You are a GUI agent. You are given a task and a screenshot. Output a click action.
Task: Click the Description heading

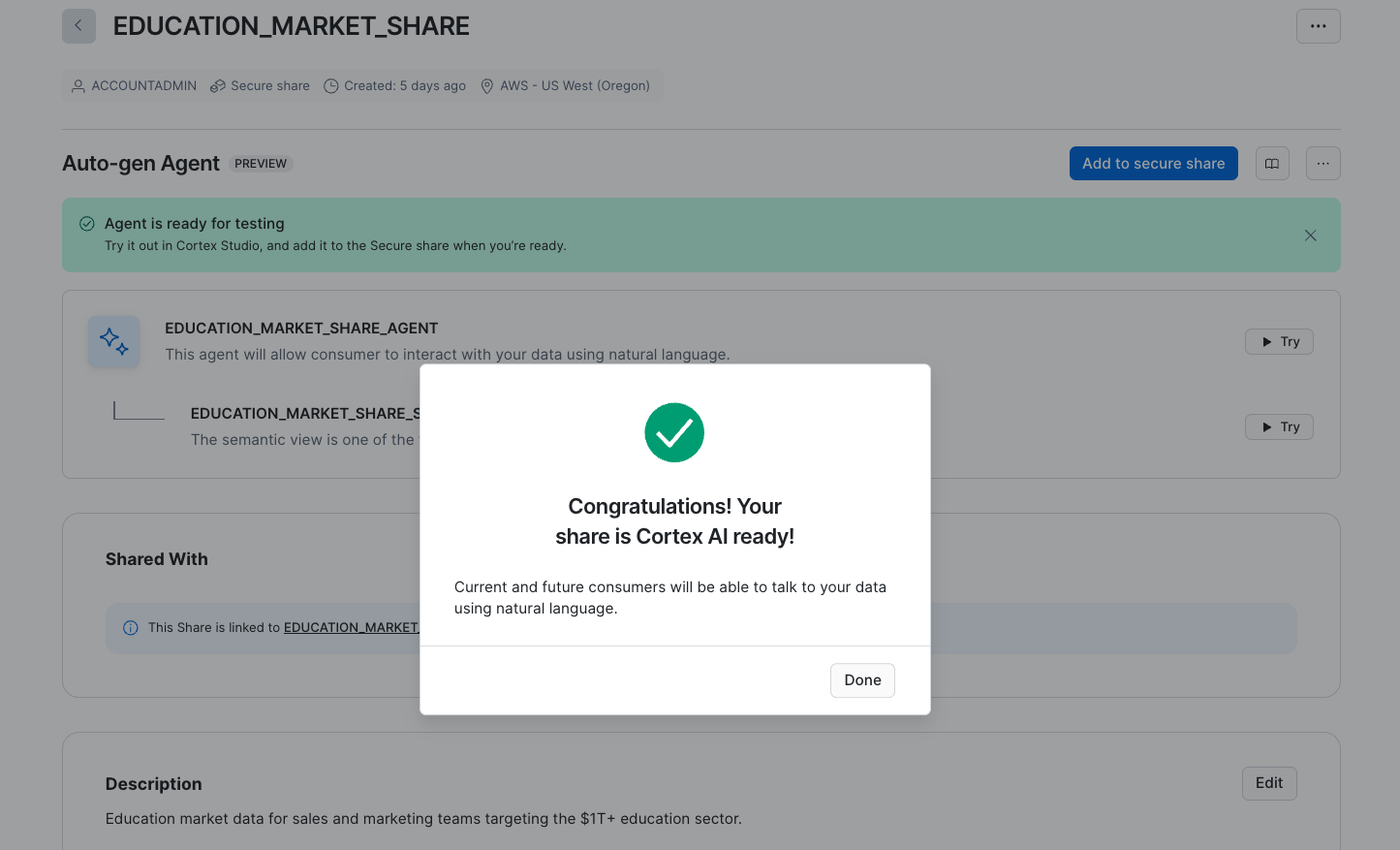pyautogui.click(x=154, y=784)
